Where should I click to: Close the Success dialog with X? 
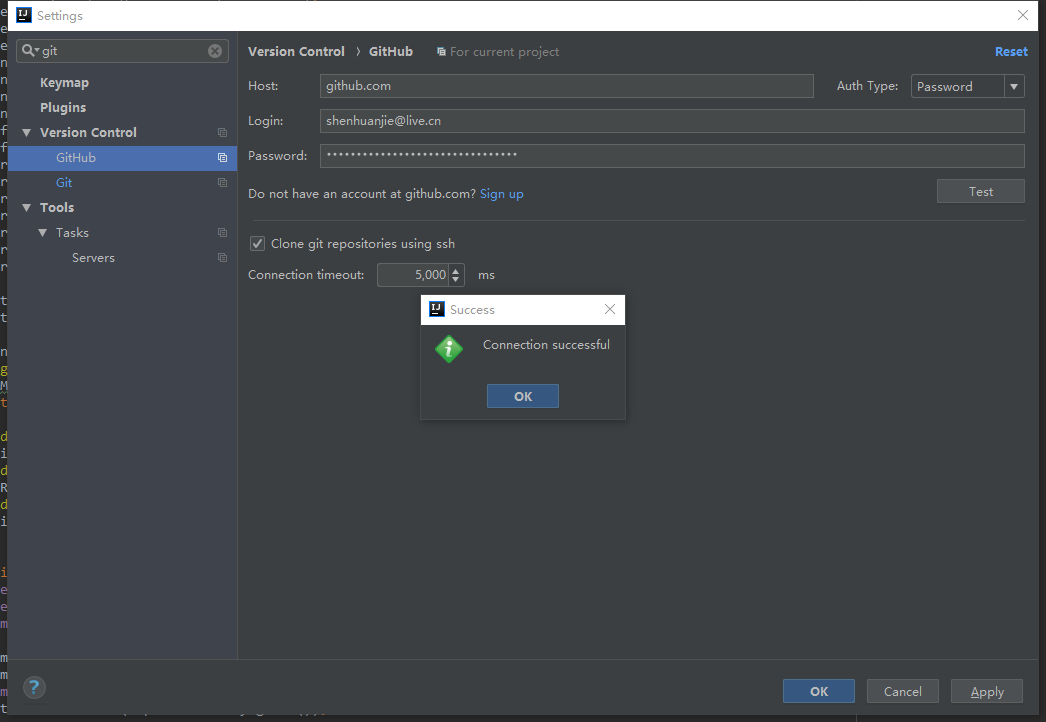click(x=610, y=309)
